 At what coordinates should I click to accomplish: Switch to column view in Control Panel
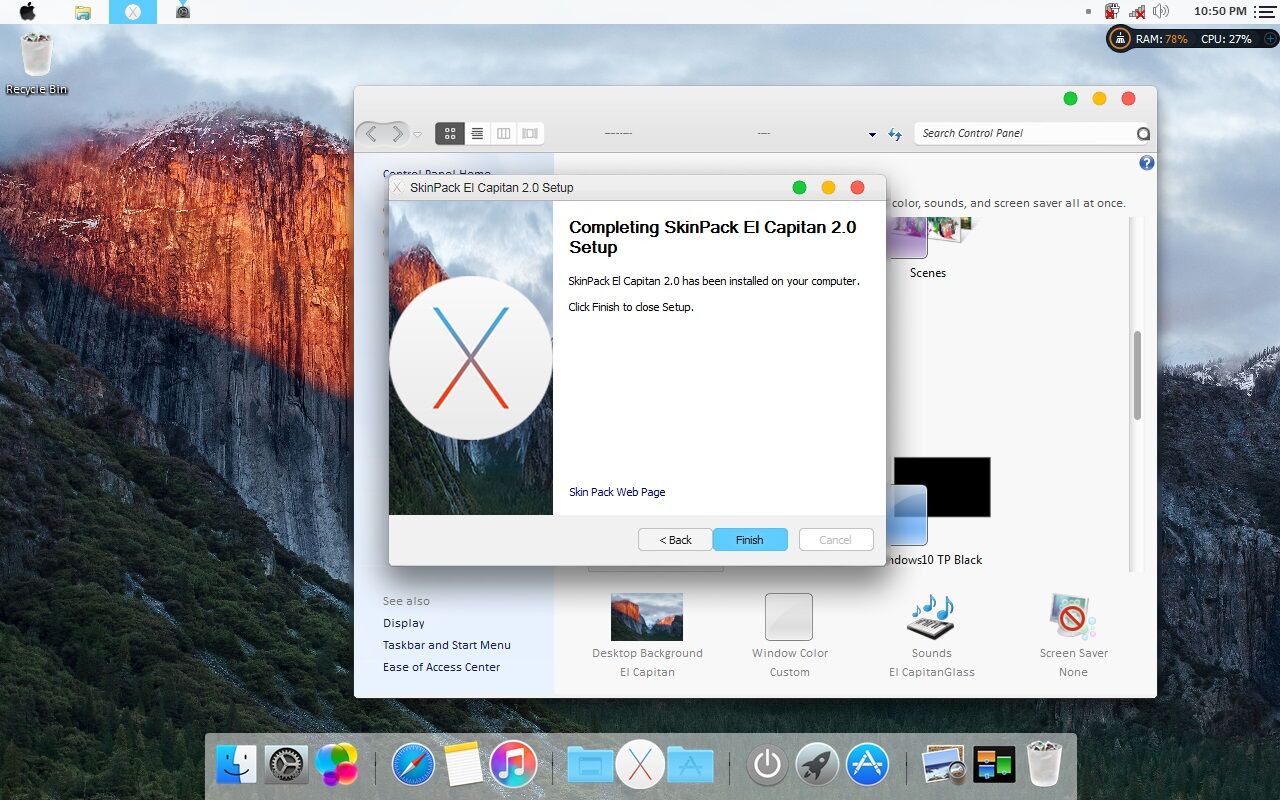(504, 133)
